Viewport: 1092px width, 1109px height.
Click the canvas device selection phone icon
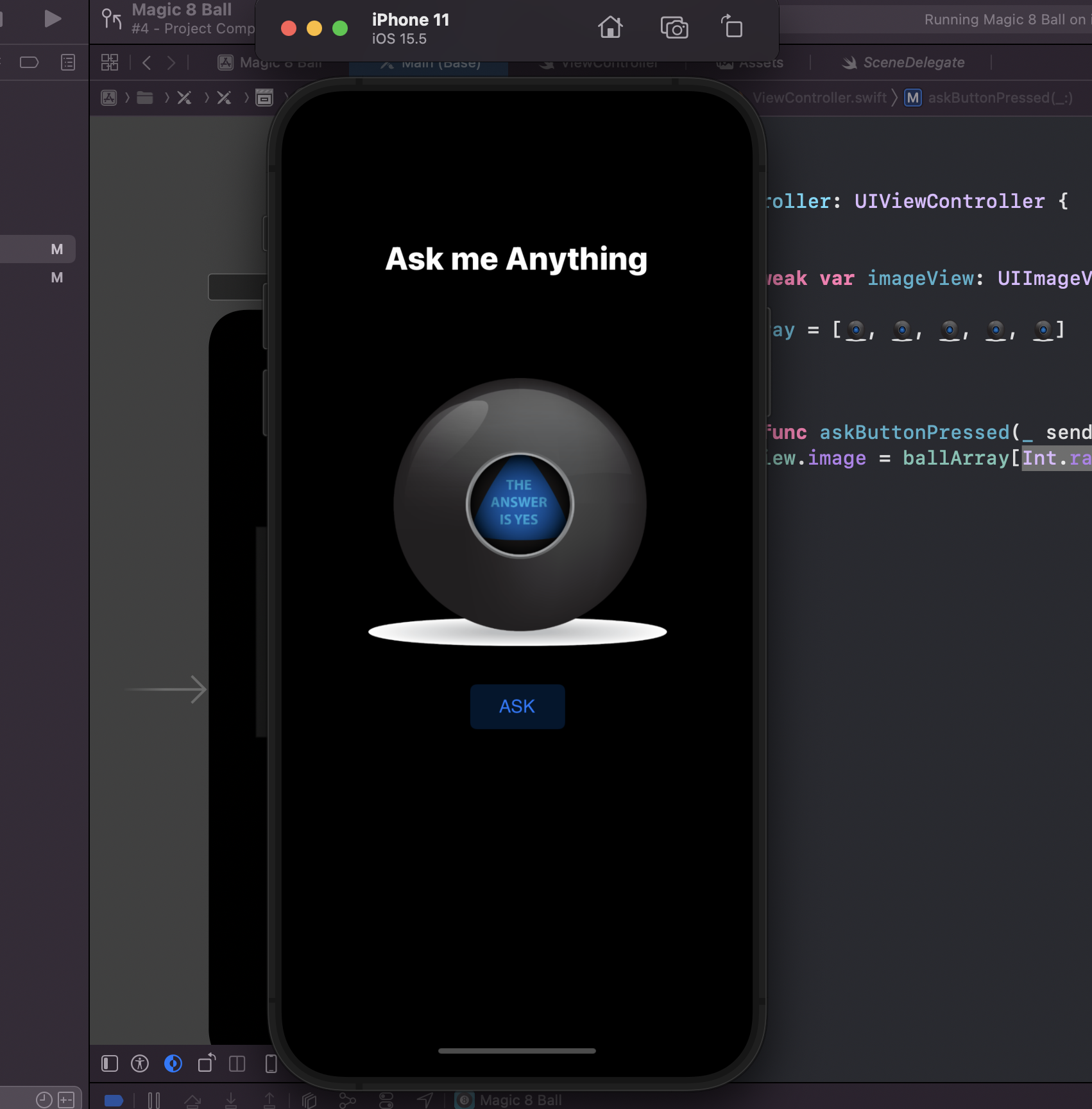(271, 1063)
